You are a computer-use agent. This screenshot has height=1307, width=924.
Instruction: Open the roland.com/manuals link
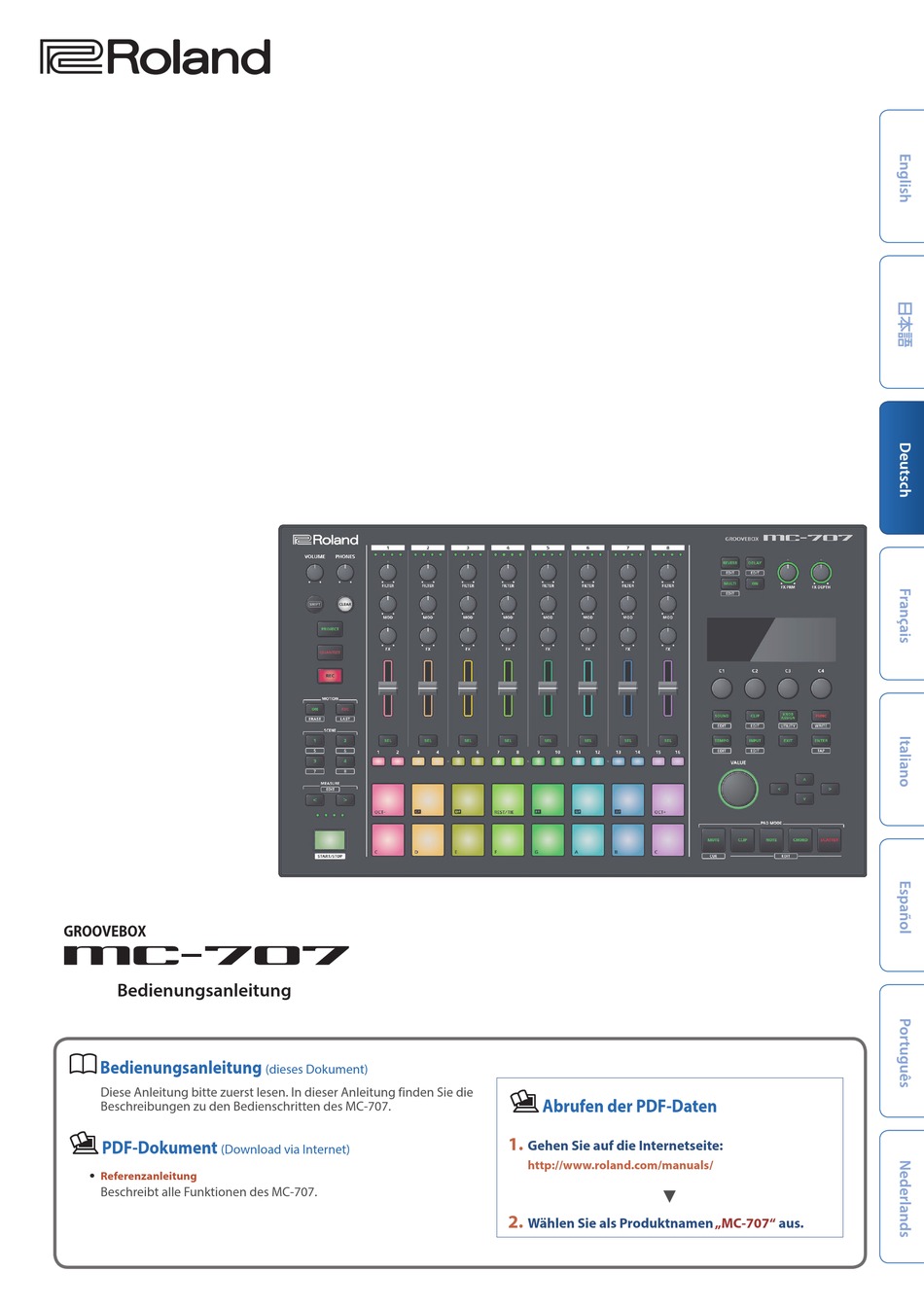tap(621, 1165)
